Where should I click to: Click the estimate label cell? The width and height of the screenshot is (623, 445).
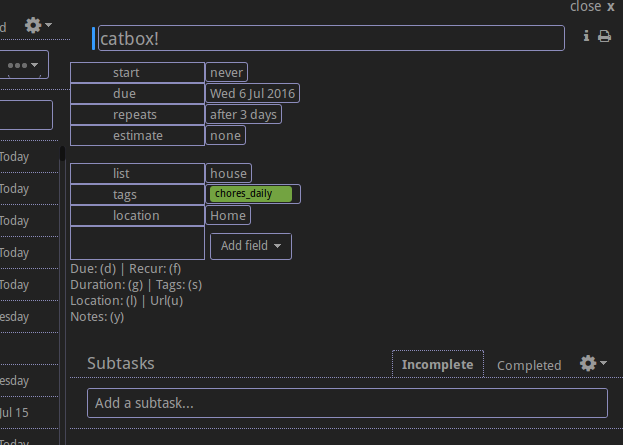tap(137, 135)
